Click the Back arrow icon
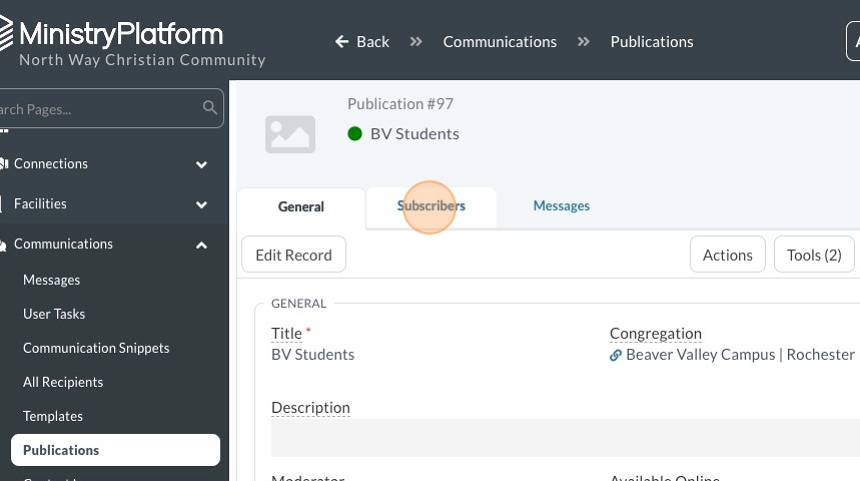The image size is (860, 481). 342,42
